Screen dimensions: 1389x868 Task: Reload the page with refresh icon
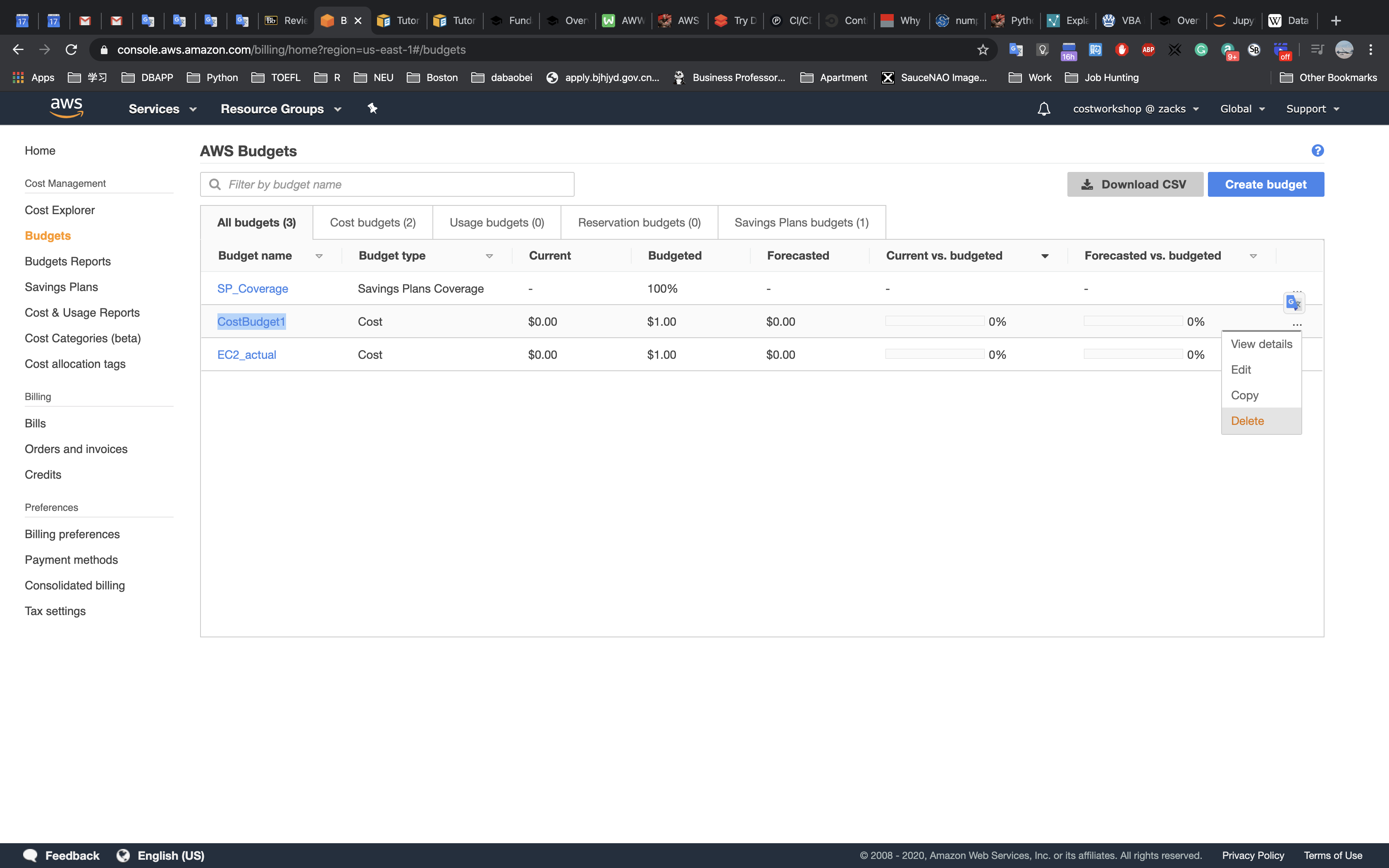coord(71,50)
